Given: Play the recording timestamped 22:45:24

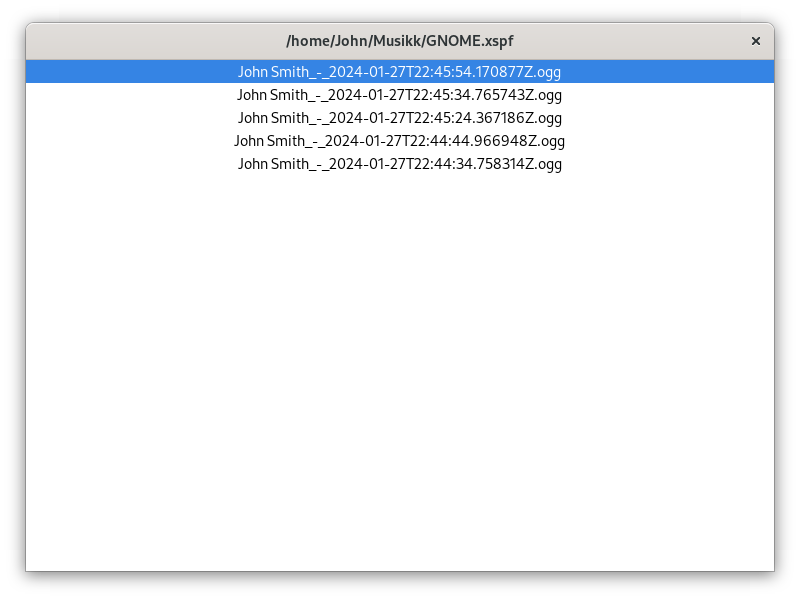Looking at the screenshot, I should pos(400,118).
